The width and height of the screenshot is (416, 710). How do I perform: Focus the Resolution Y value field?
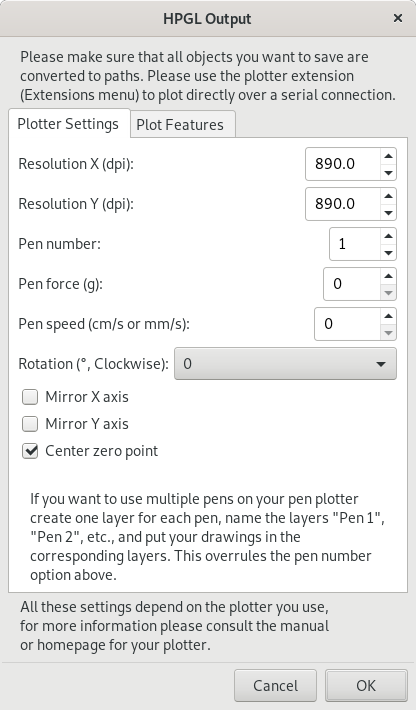[x=343, y=204]
